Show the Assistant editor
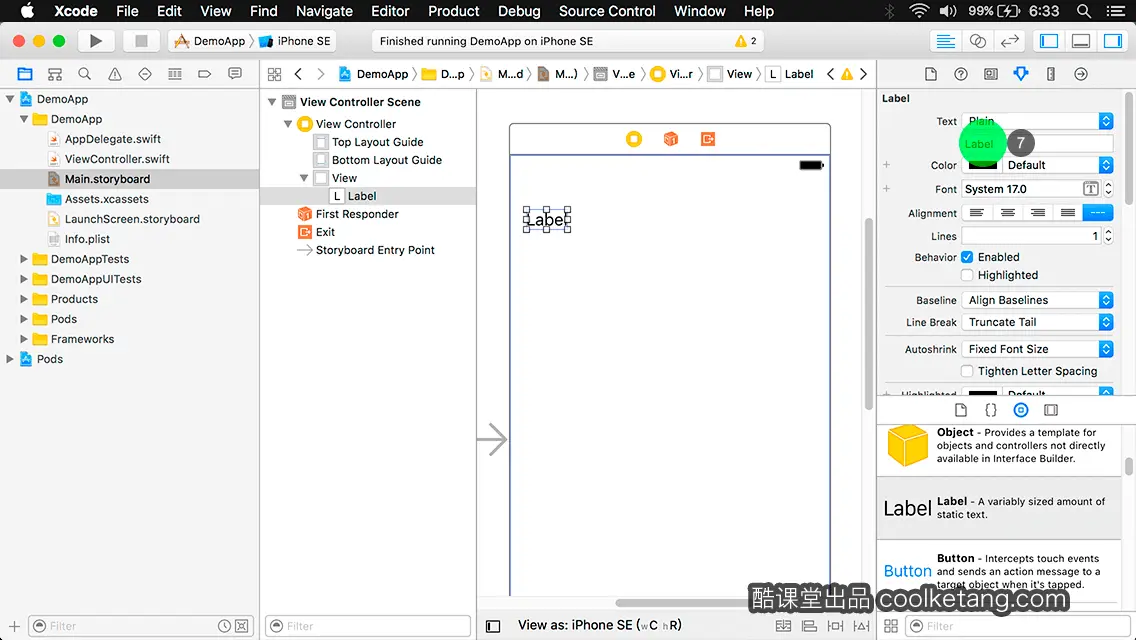 pos(977,41)
